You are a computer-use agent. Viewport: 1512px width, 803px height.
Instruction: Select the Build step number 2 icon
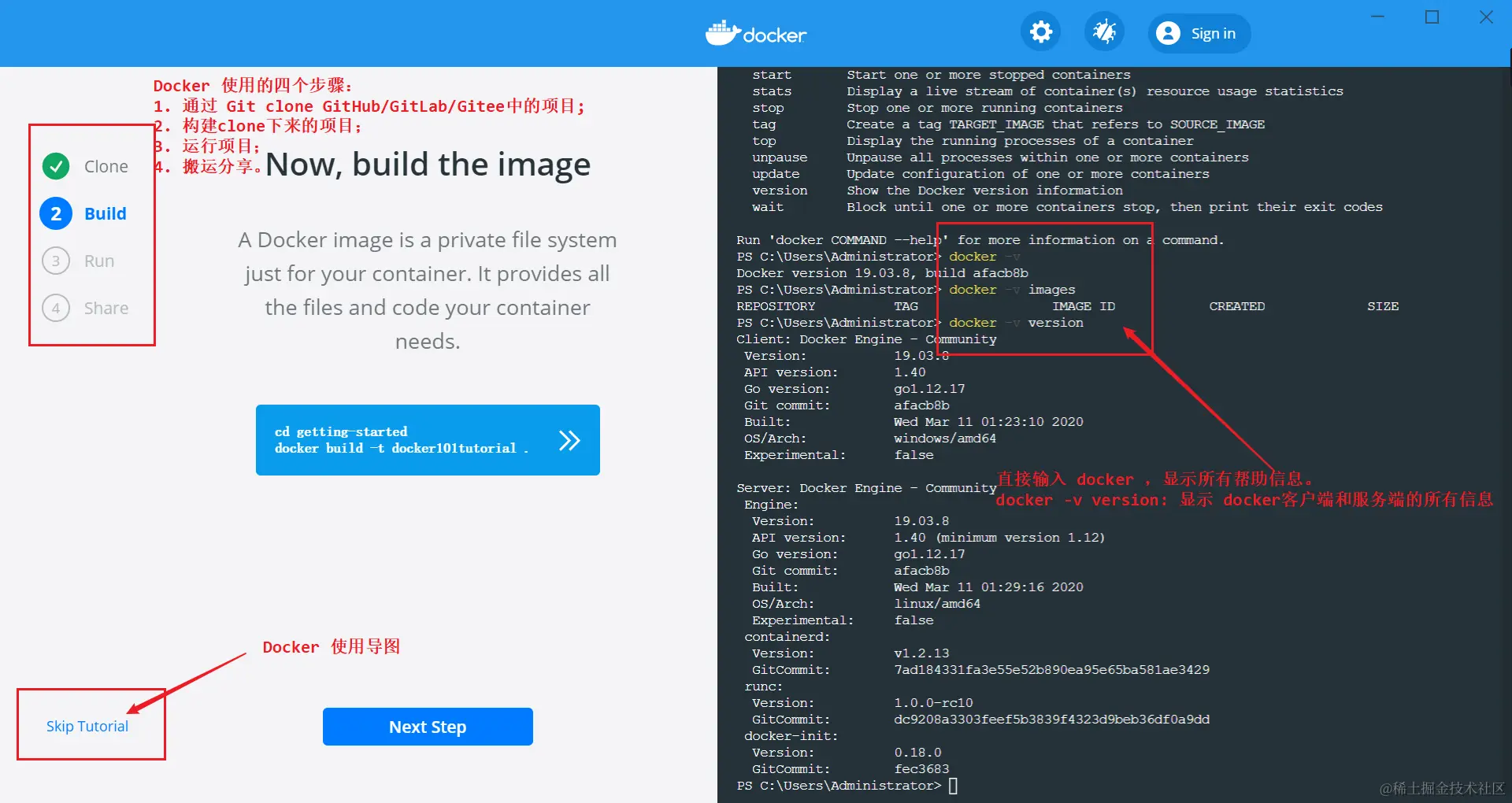coord(56,213)
